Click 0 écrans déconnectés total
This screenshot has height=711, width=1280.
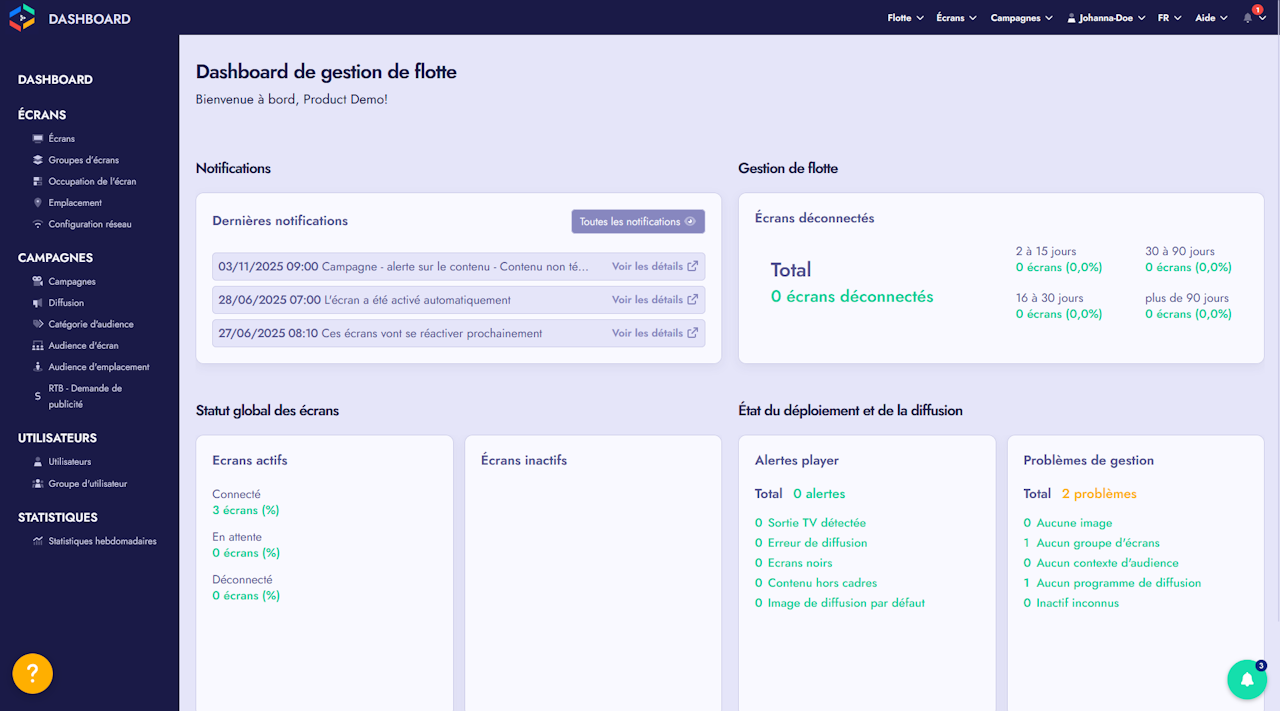point(852,296)
